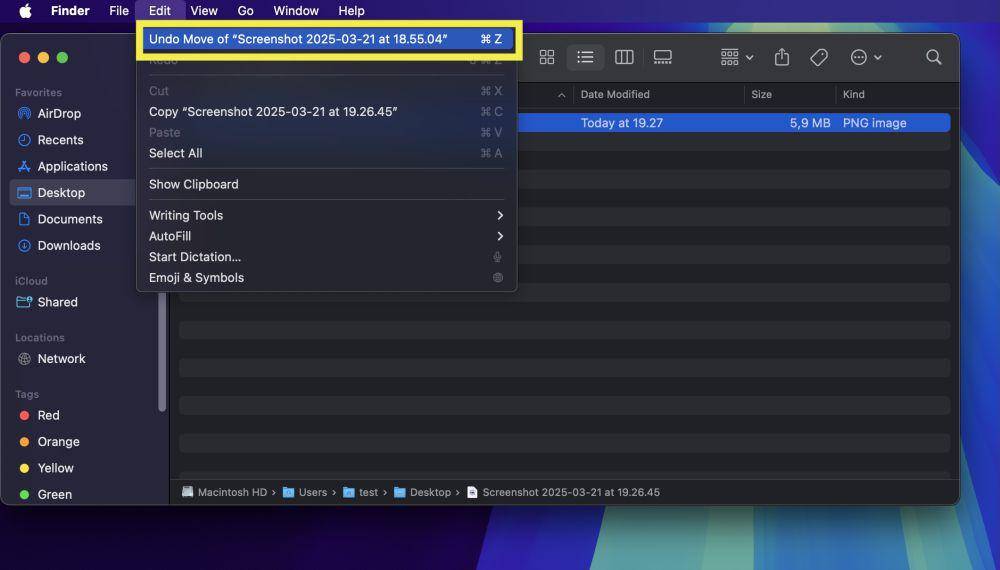Click Users in the path bar
Viewport: 1000px width, 570px height.
point(305,492)
